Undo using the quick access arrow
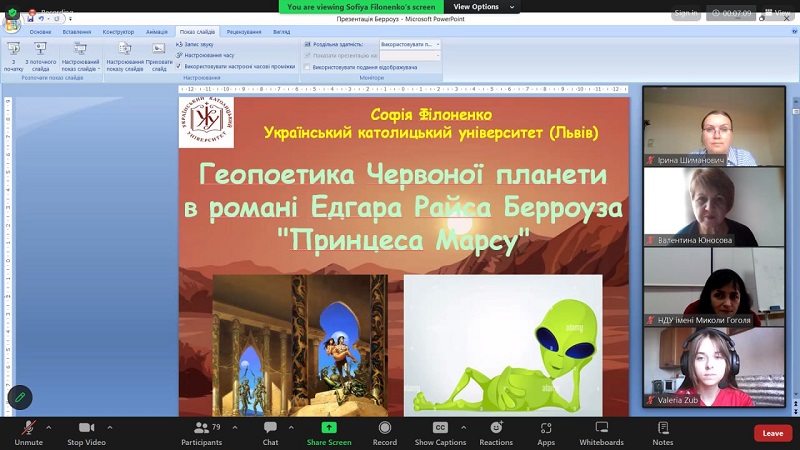Screen dimensions: 800x450 coord(42,19)
